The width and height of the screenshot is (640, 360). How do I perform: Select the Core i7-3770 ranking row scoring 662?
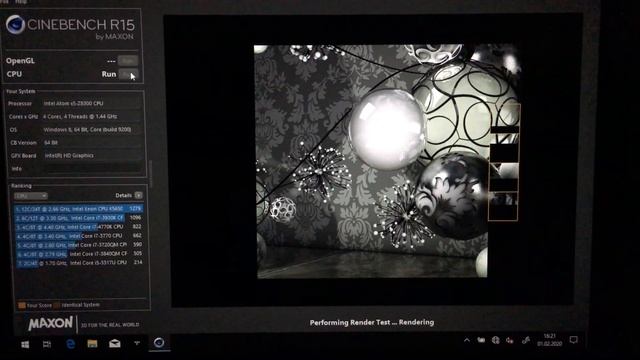coord(78,236)
